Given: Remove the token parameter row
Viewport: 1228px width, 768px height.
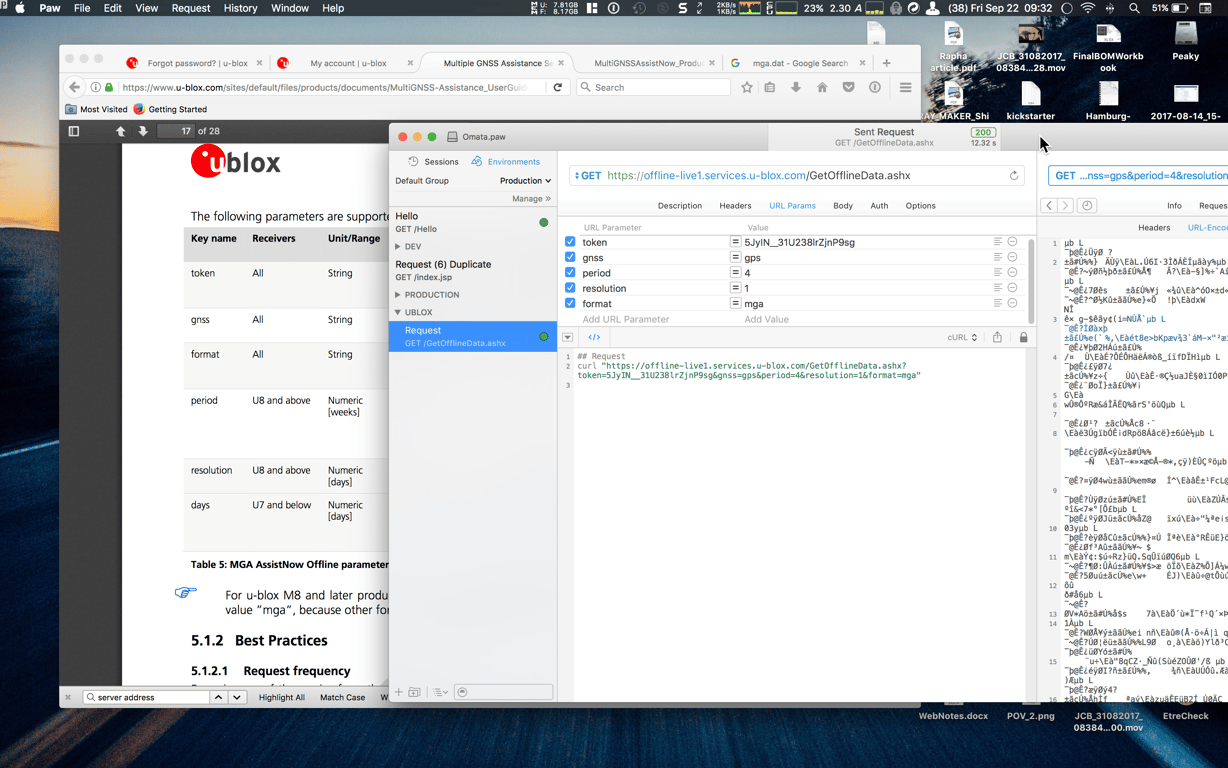Looking at the screenshot, I should (x=1012, y=242).
